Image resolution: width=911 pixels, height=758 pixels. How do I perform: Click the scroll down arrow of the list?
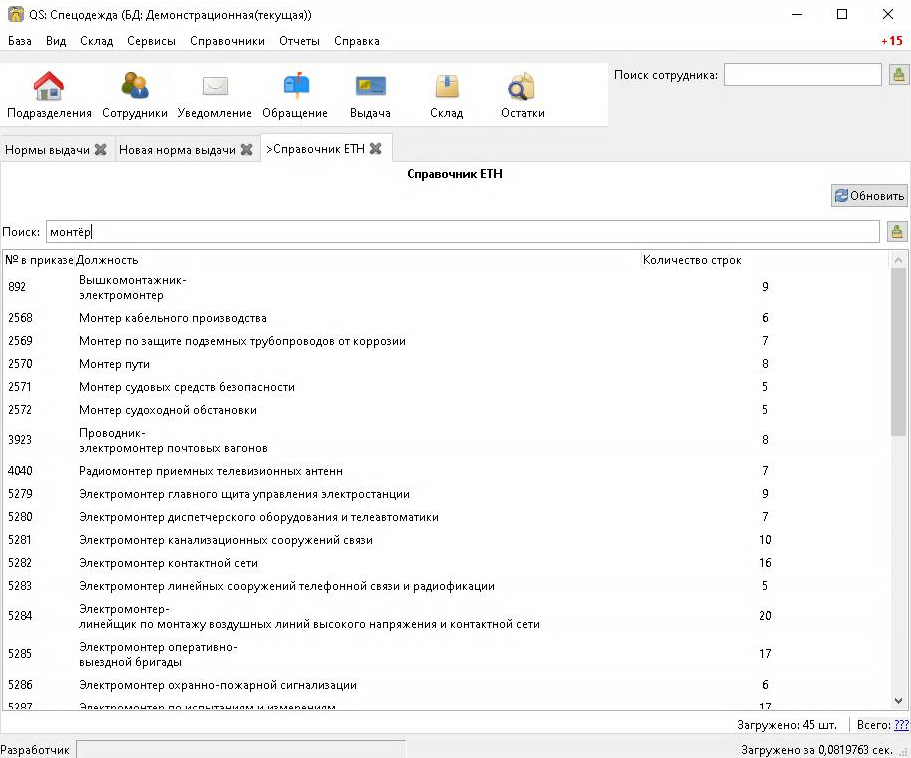pos(898,700)
